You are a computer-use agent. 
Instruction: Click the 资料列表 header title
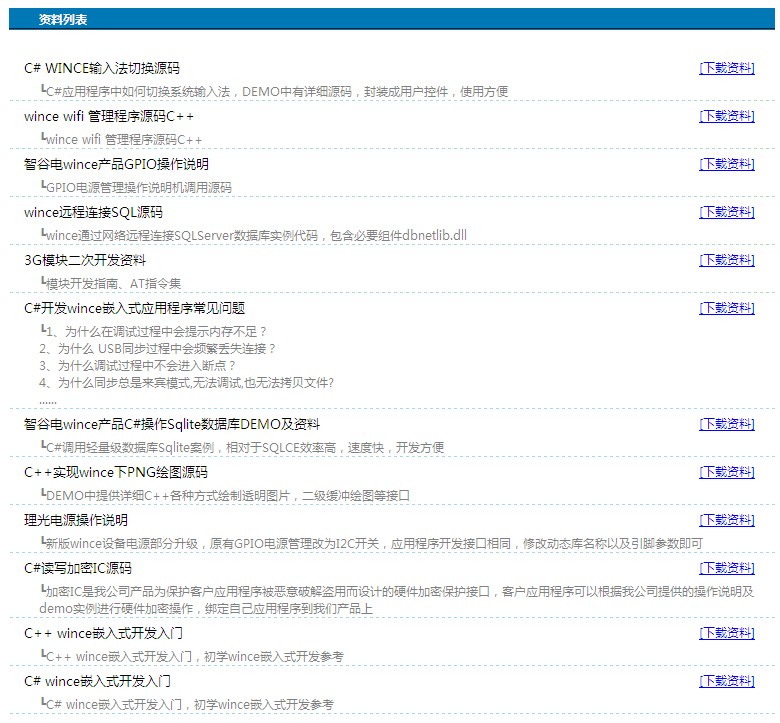coord(63,19)
